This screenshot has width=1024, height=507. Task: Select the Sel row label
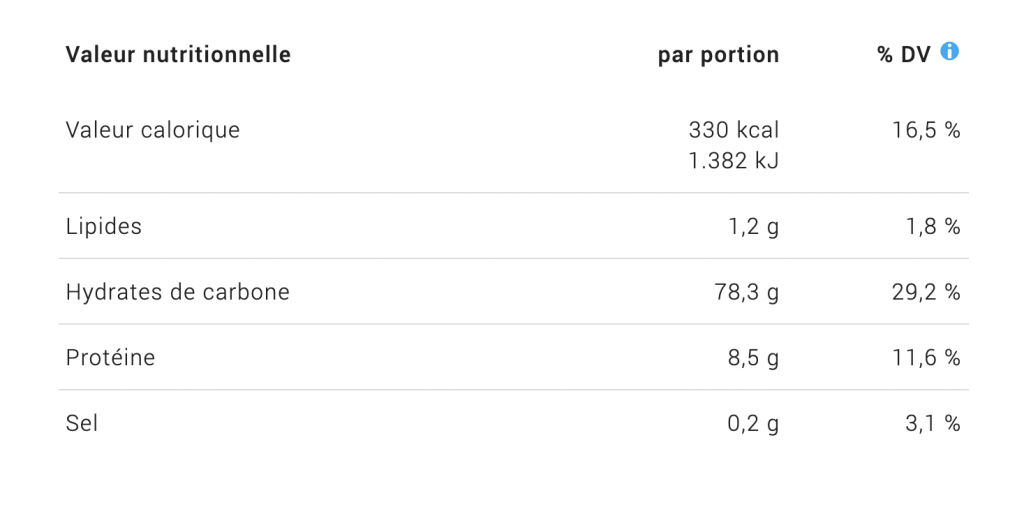coord(82,423)
